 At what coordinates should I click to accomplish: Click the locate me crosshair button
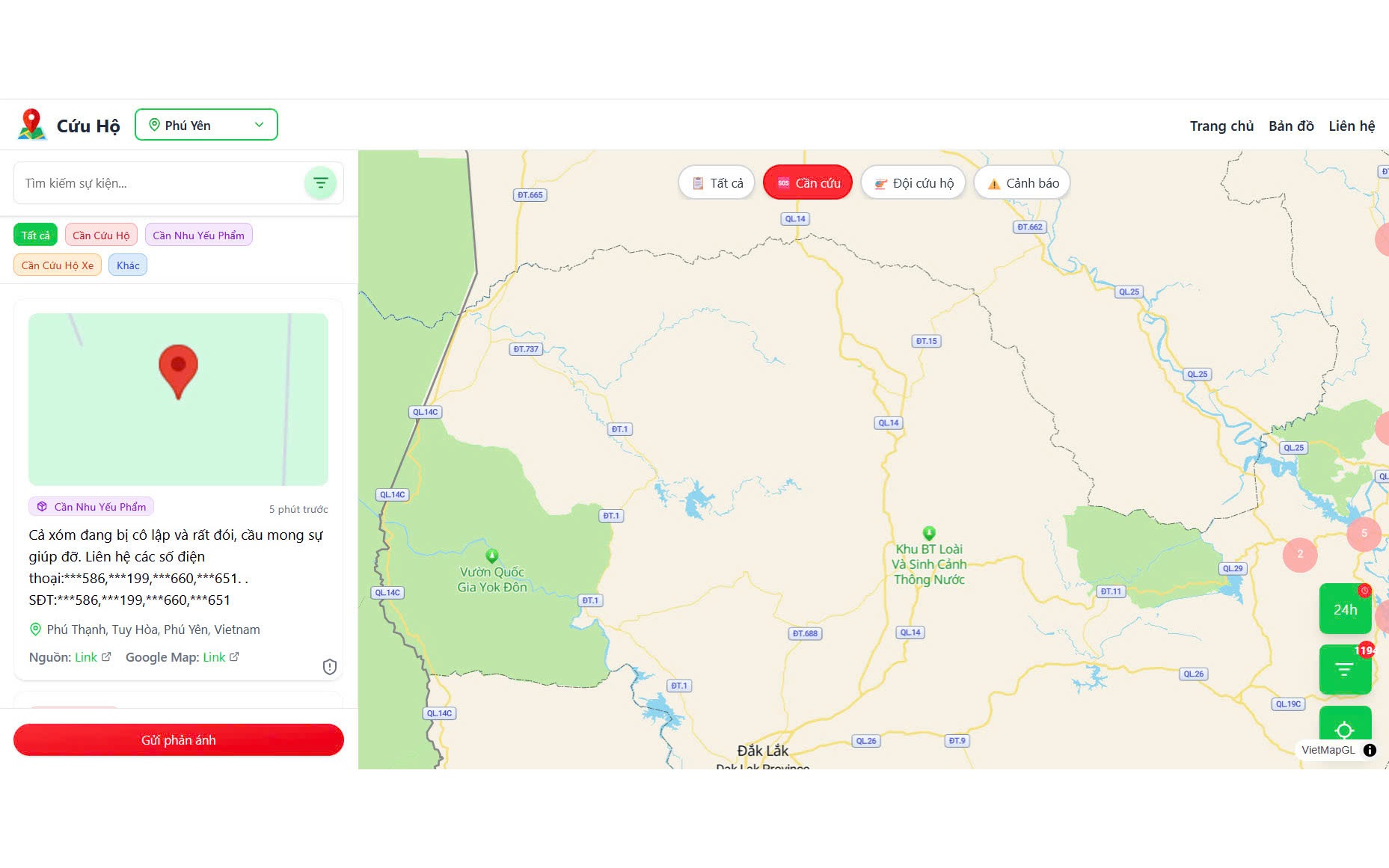(1345, 730)
